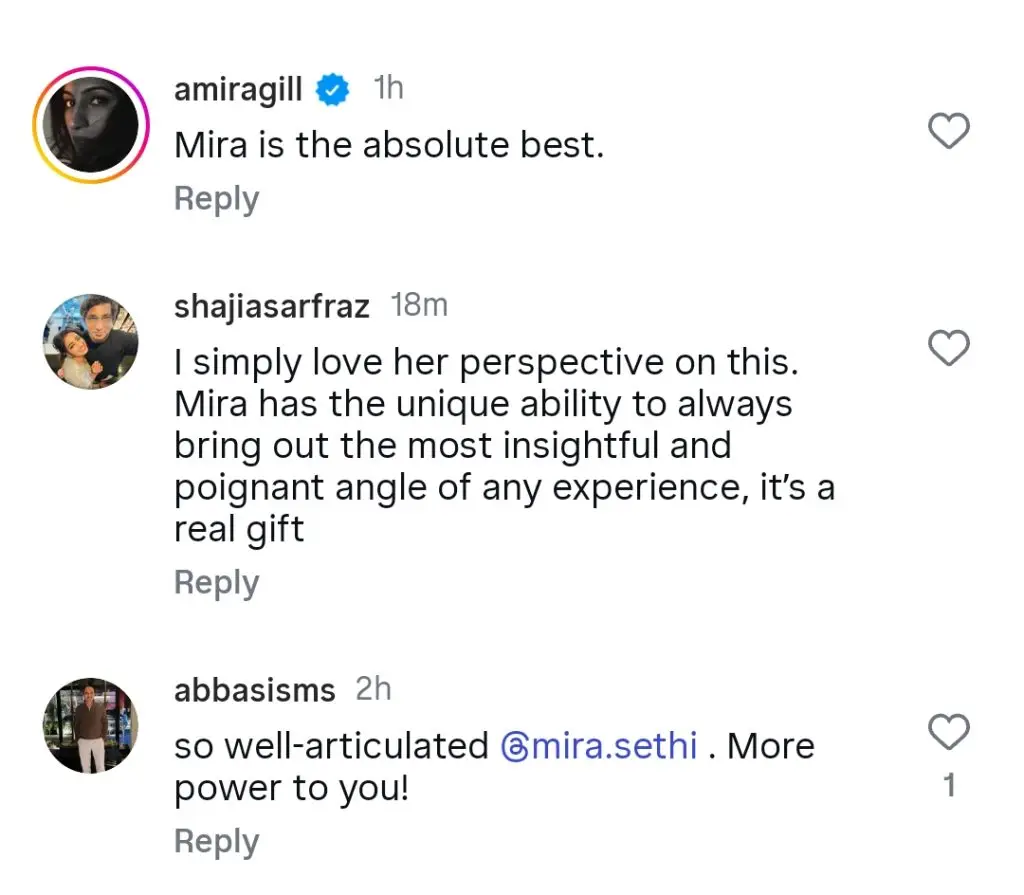
Task: Reply to the abbasisms comment
Action: tap(216, 841)
